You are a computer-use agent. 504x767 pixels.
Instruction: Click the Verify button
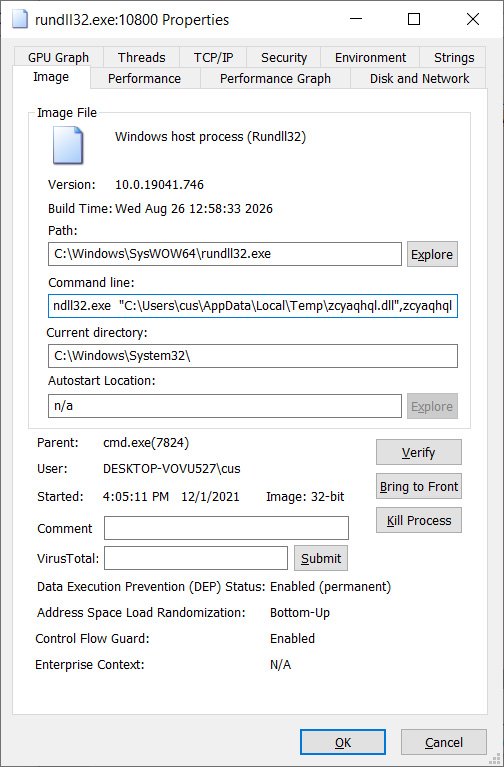click(x=418, y=452)
